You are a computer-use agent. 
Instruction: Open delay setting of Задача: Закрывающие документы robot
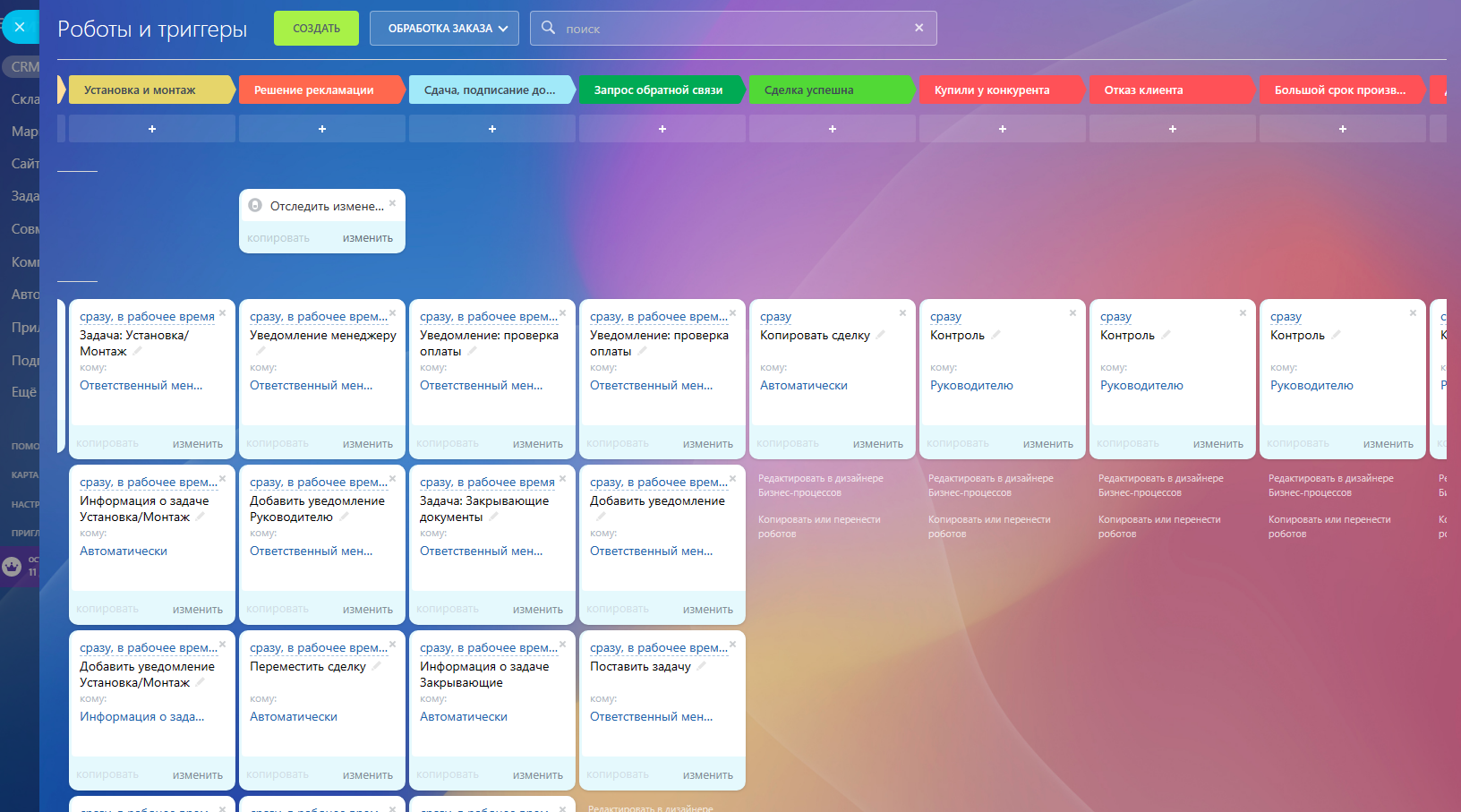(487, 483)
